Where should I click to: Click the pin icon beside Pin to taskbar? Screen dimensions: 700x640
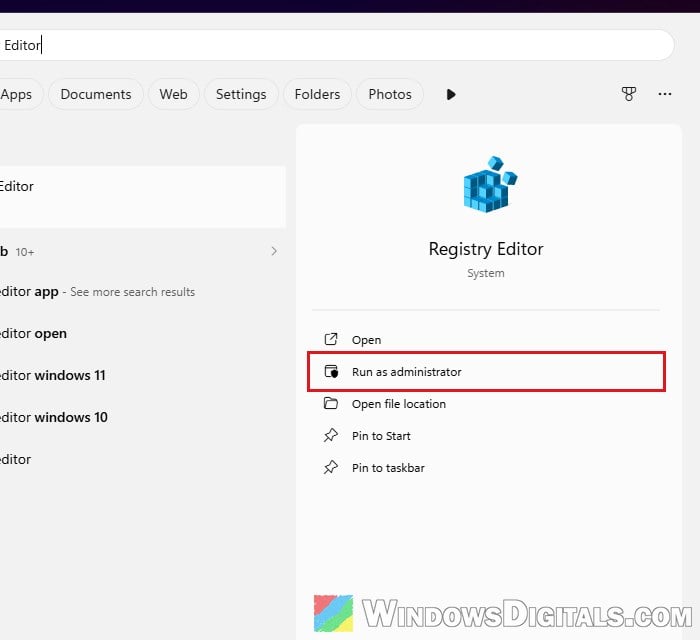(x=331, y=467)
